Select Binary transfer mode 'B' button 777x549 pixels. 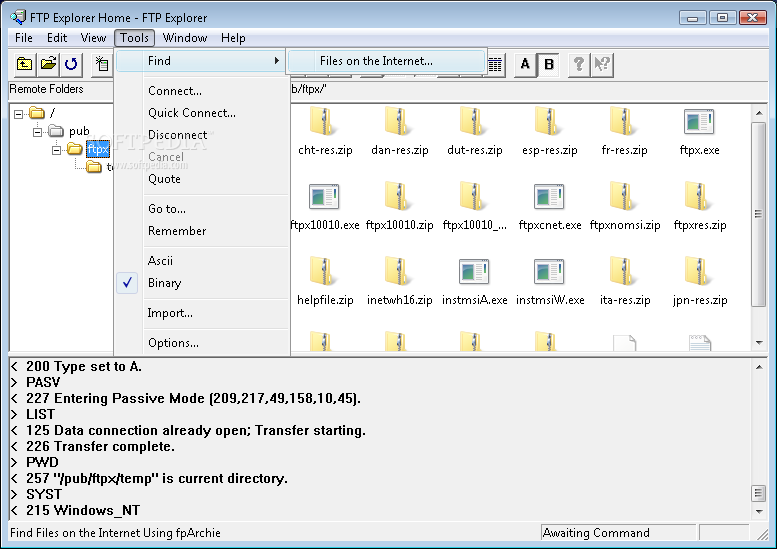click(x=549, y=64)
